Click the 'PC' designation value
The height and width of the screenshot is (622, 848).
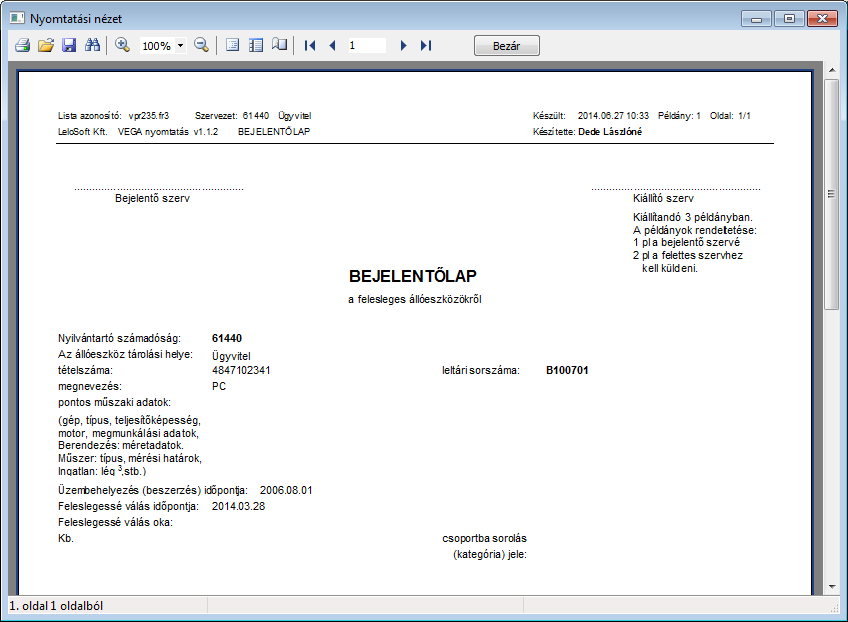click(219, 387)
